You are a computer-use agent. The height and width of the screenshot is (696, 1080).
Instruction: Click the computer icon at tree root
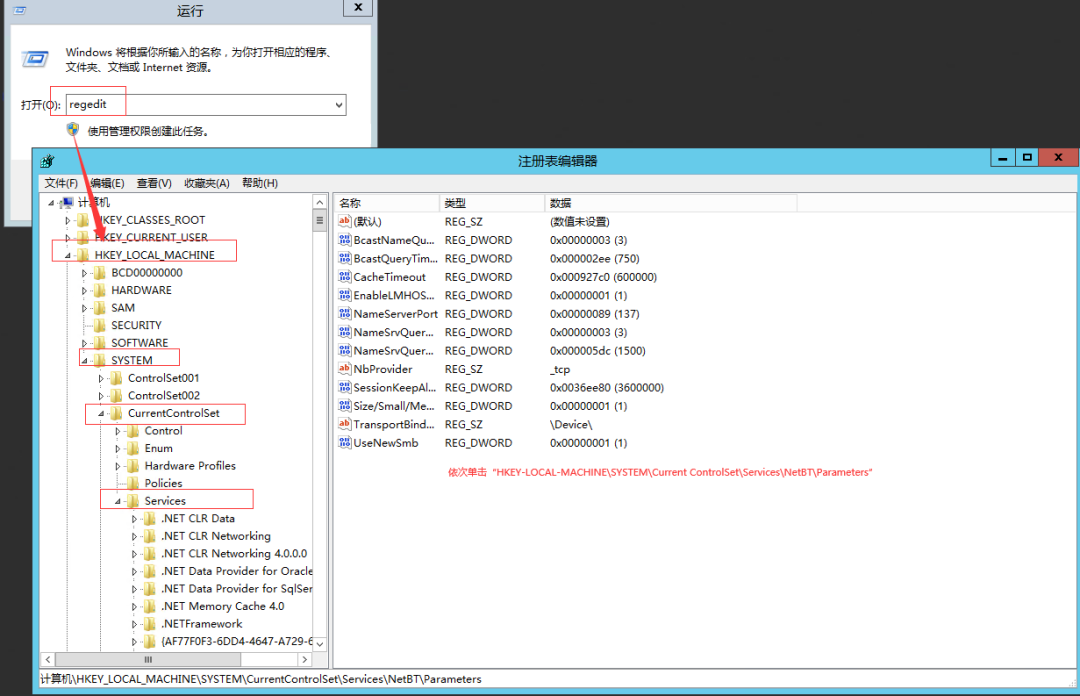(x=67, y=203)
